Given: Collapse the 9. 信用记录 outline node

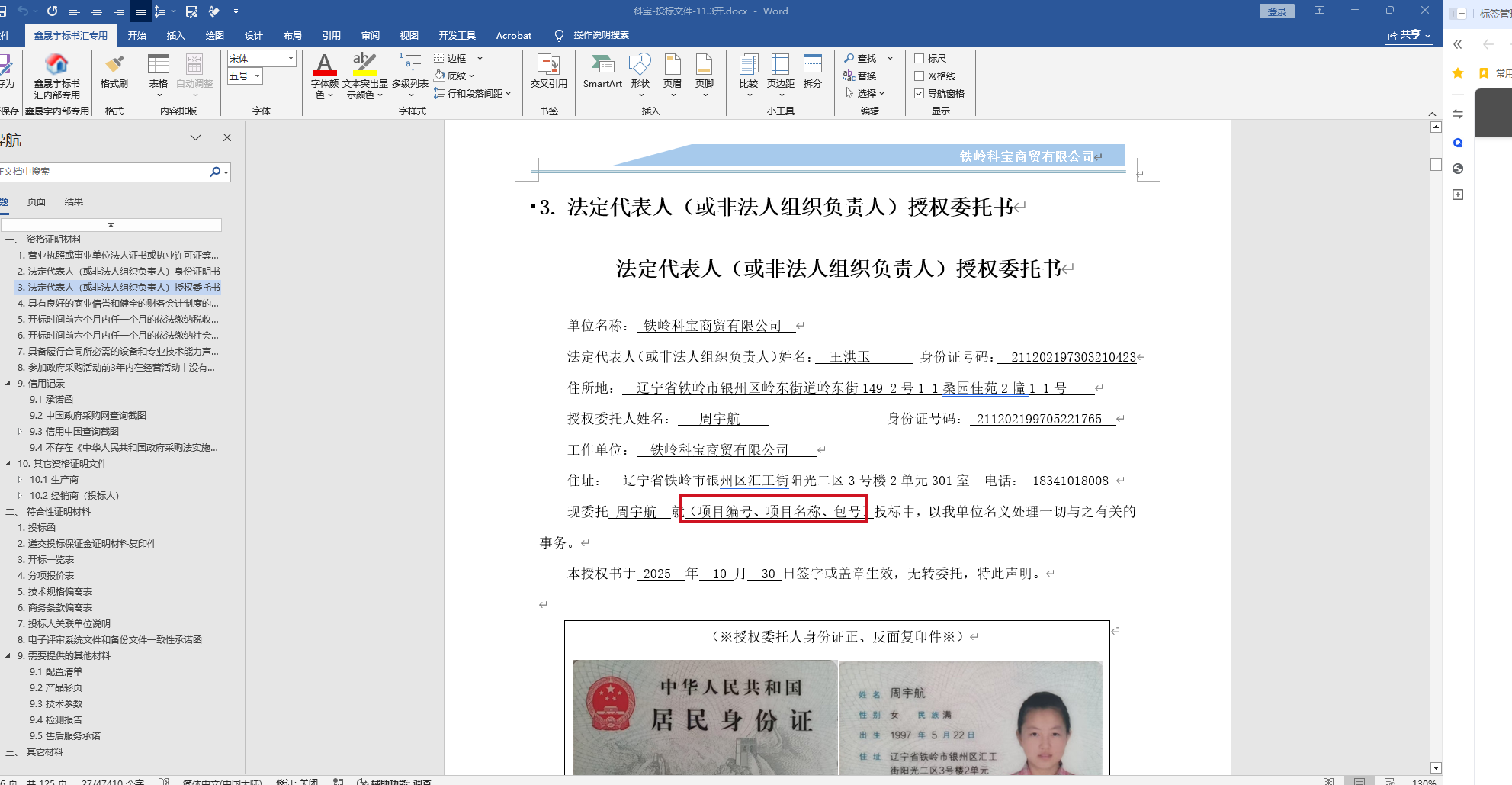Looking at the screenshot, I should [x=8, y=384].
